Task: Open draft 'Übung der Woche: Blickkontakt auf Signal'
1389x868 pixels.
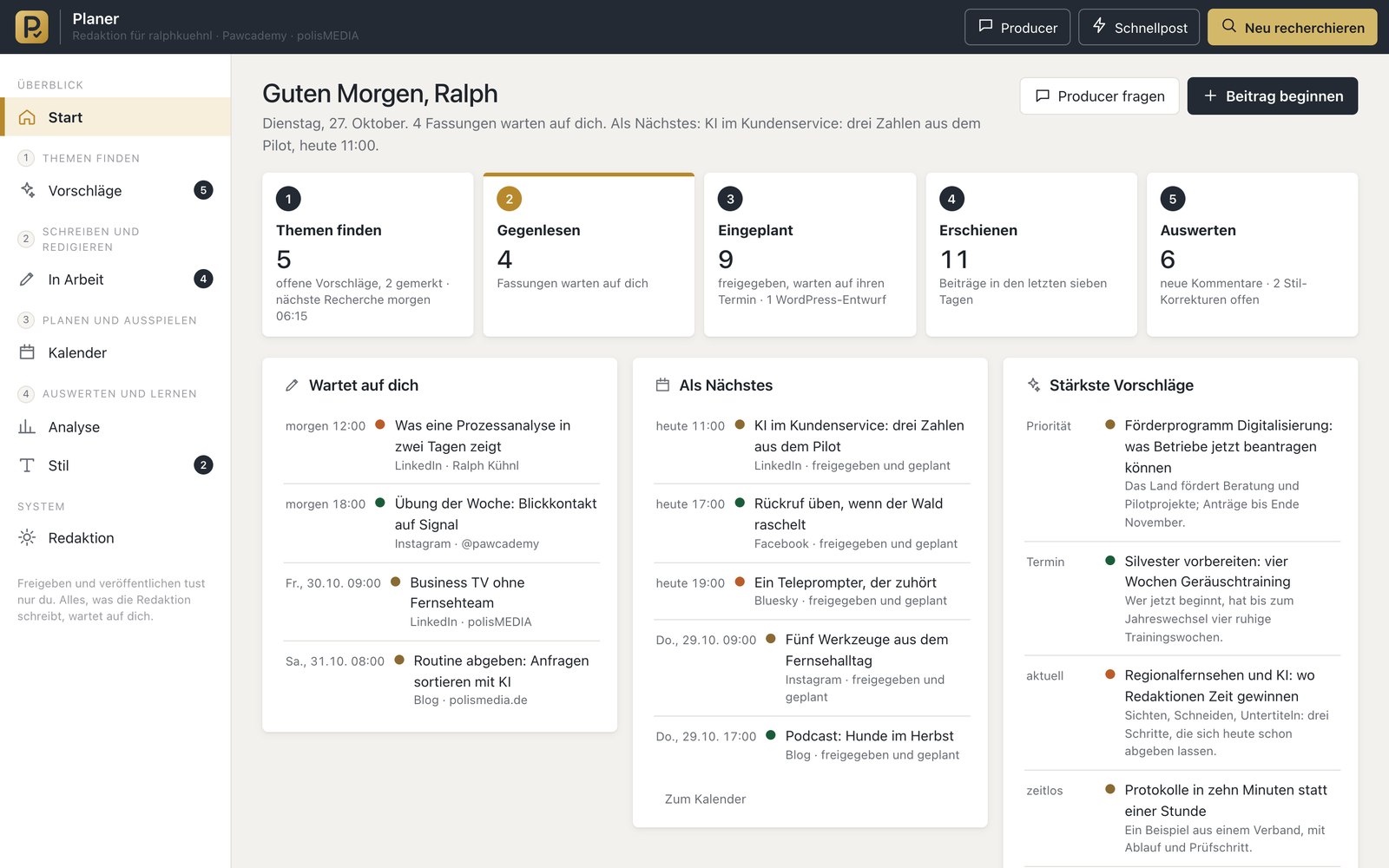Action: click(442, 523)
